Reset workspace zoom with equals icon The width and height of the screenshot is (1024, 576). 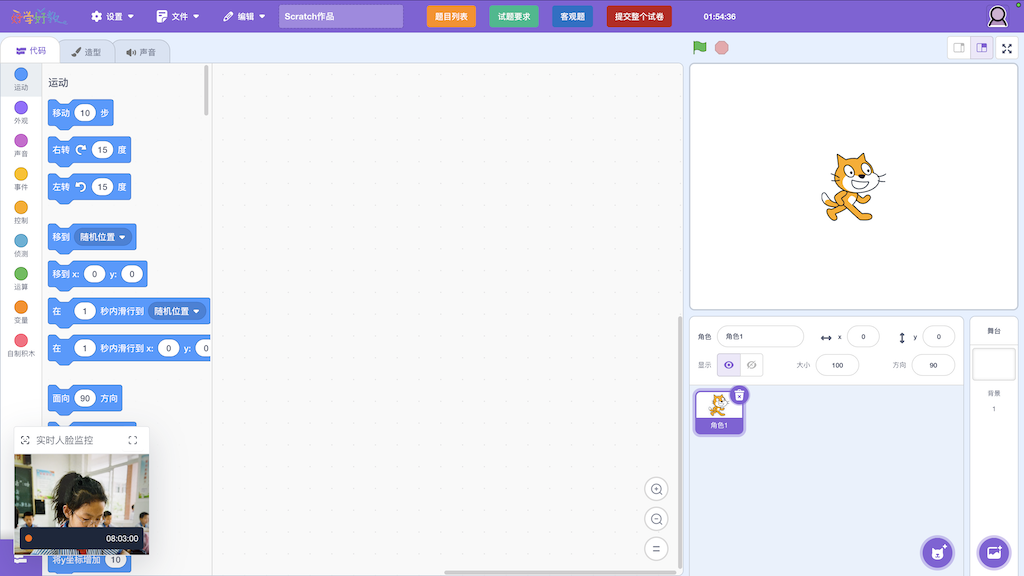[x=656, y=549]
